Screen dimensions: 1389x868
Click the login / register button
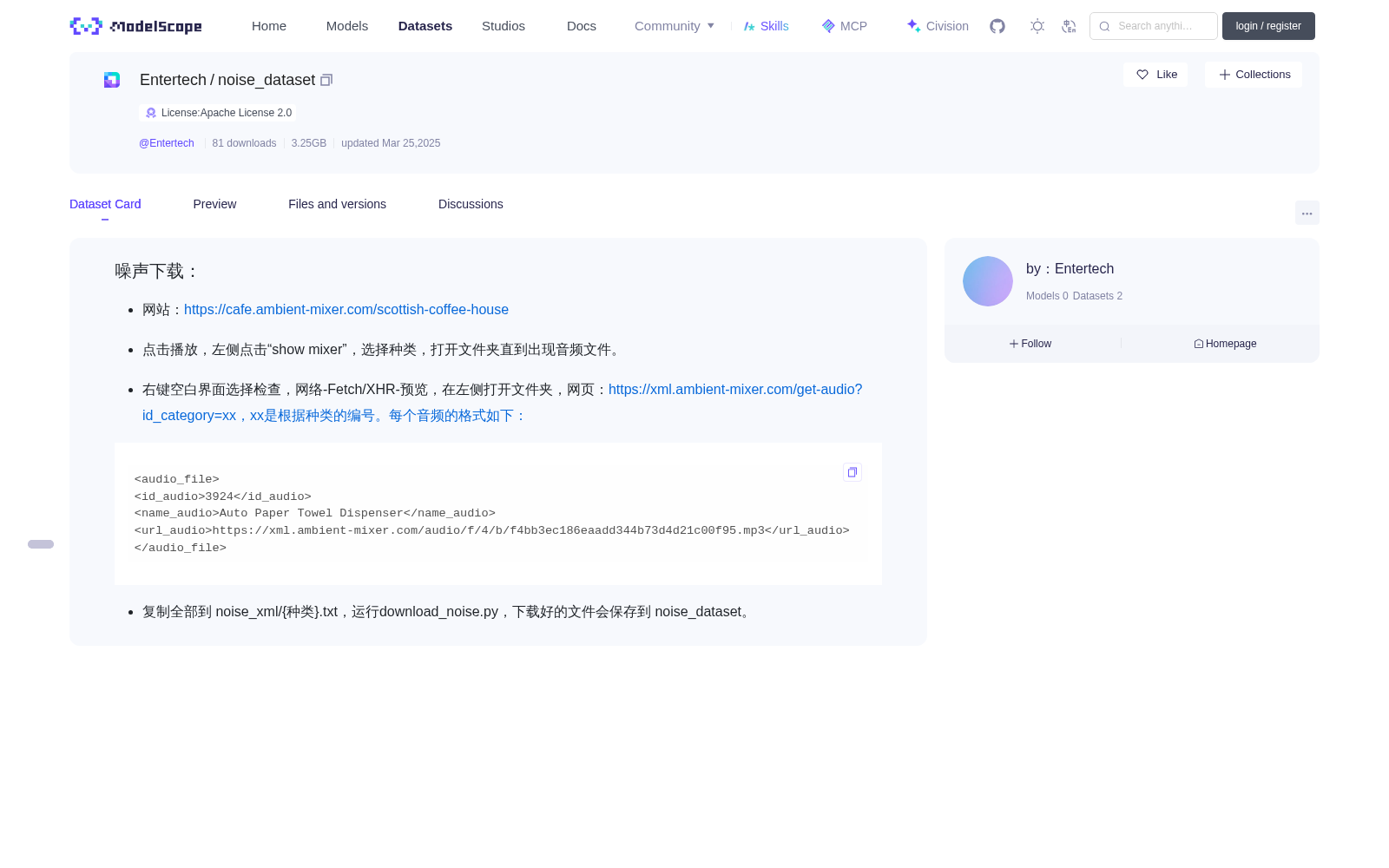pos(1268,26)
